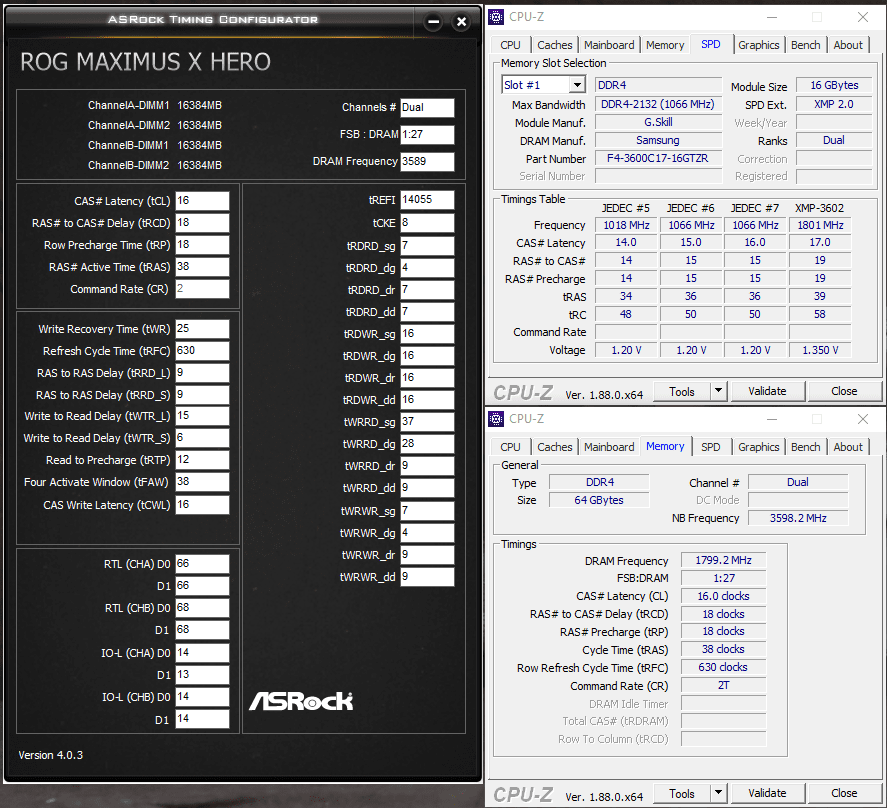This screenshot has height=808, width=887.
Task: Open Mainboard tab in upper CPU-Z window
Action: (x=609, y=45)
